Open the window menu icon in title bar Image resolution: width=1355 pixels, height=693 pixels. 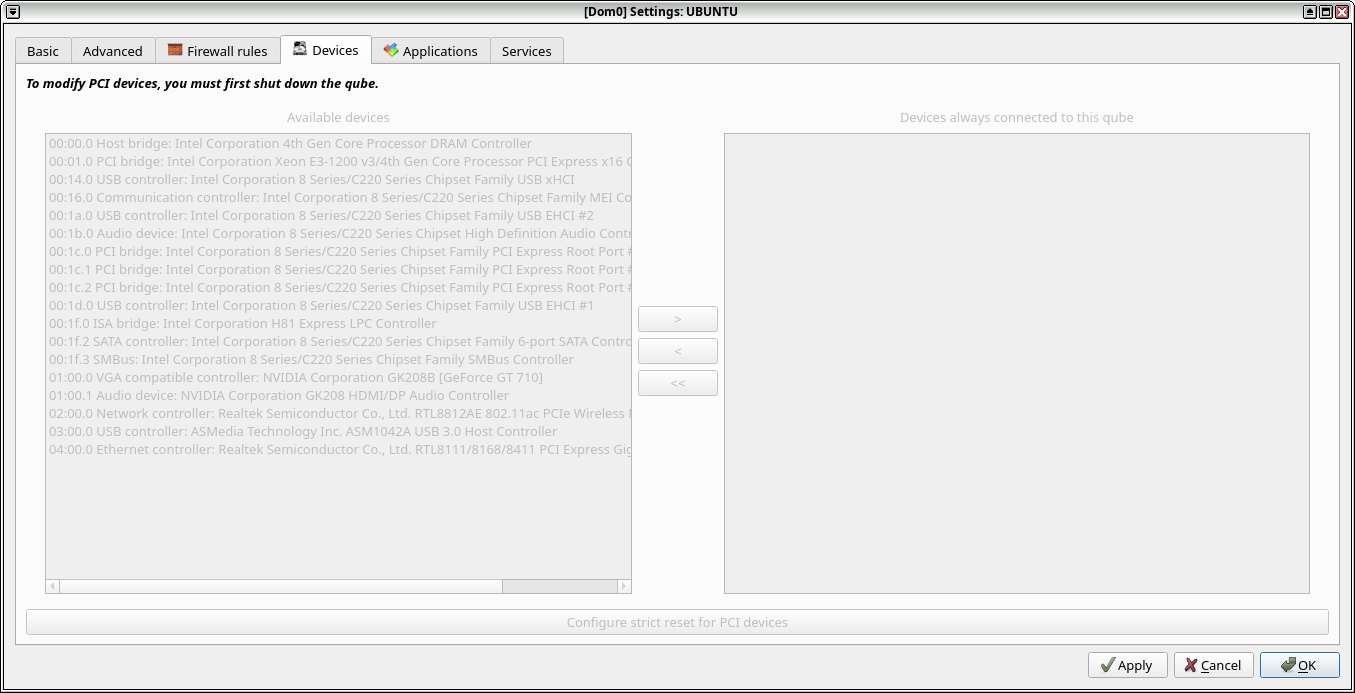13,12
